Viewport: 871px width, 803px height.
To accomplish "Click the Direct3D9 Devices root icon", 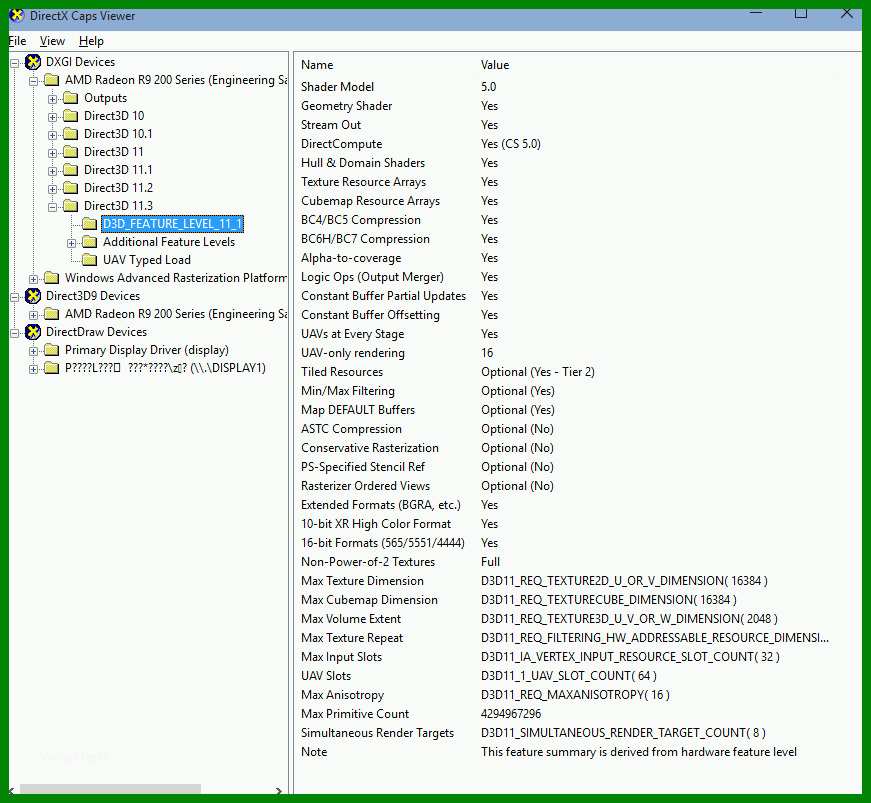I will pyautogui.click(x=33, y=296).
